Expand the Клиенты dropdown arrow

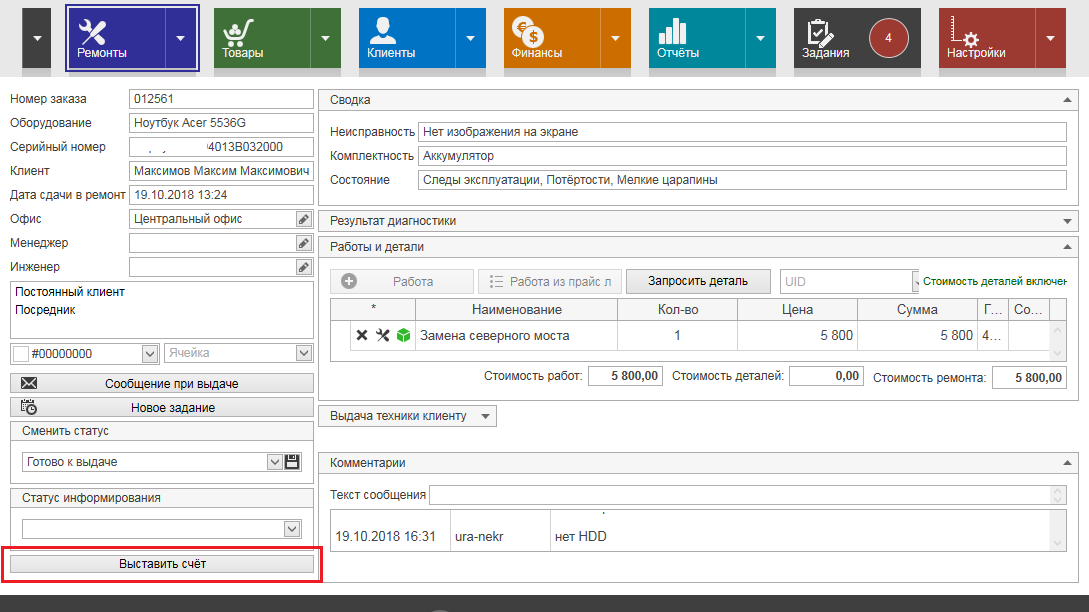pyautogui.click(x=471, y=38)
